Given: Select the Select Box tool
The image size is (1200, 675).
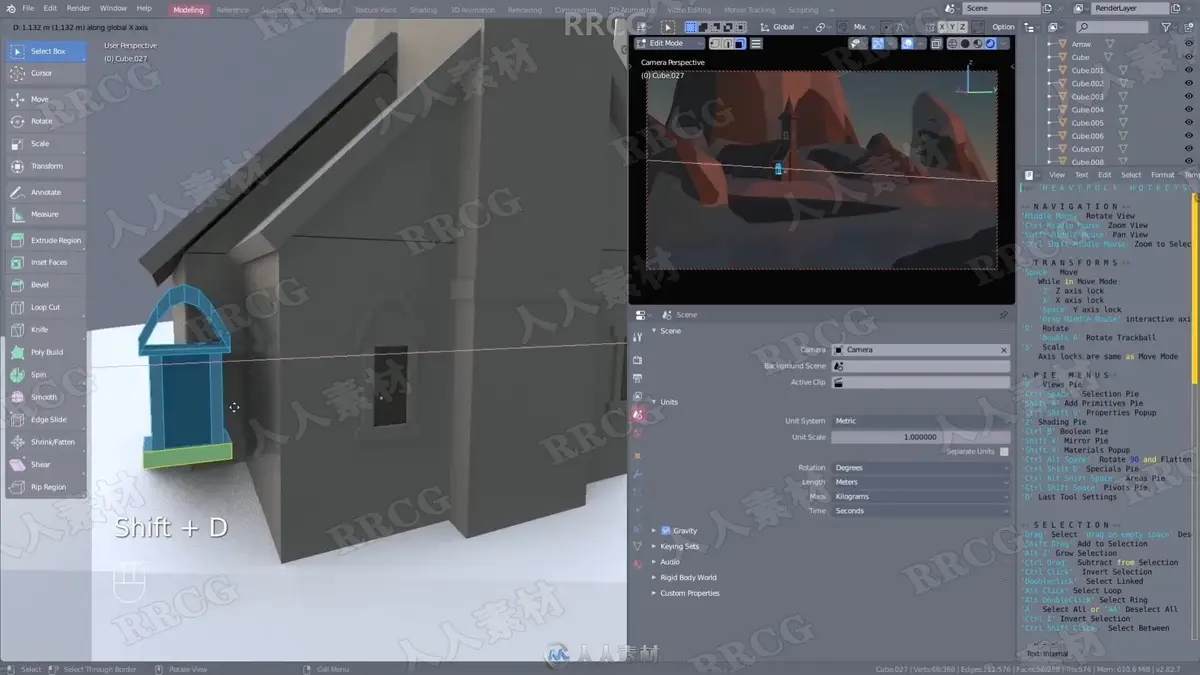Looking at the screenshot, I should (x=46, y=51).
